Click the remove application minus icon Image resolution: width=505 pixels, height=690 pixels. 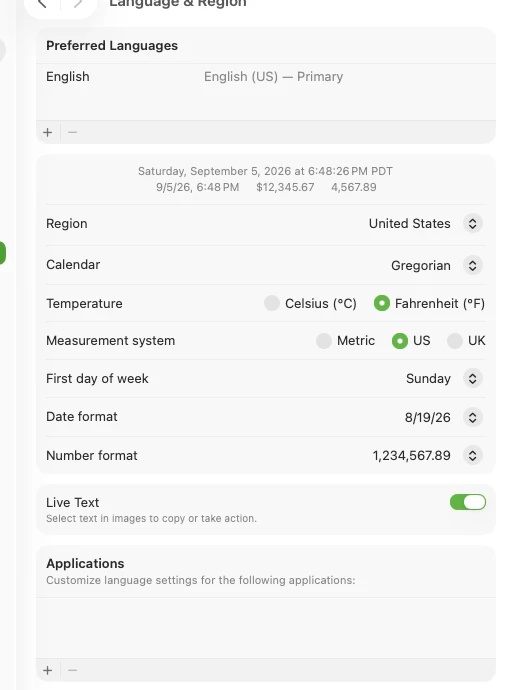point(73,670)
